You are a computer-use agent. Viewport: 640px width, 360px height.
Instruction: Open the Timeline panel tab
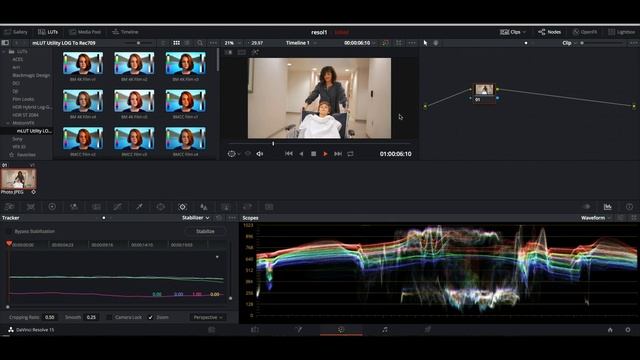click(125, 32)
